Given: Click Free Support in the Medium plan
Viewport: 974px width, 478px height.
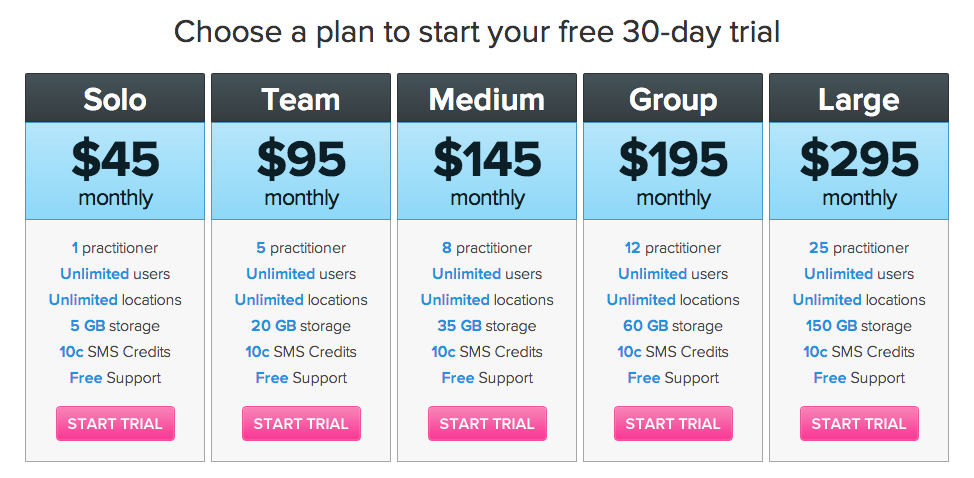Looking at the screenshot, I should [x=487, y=378].
